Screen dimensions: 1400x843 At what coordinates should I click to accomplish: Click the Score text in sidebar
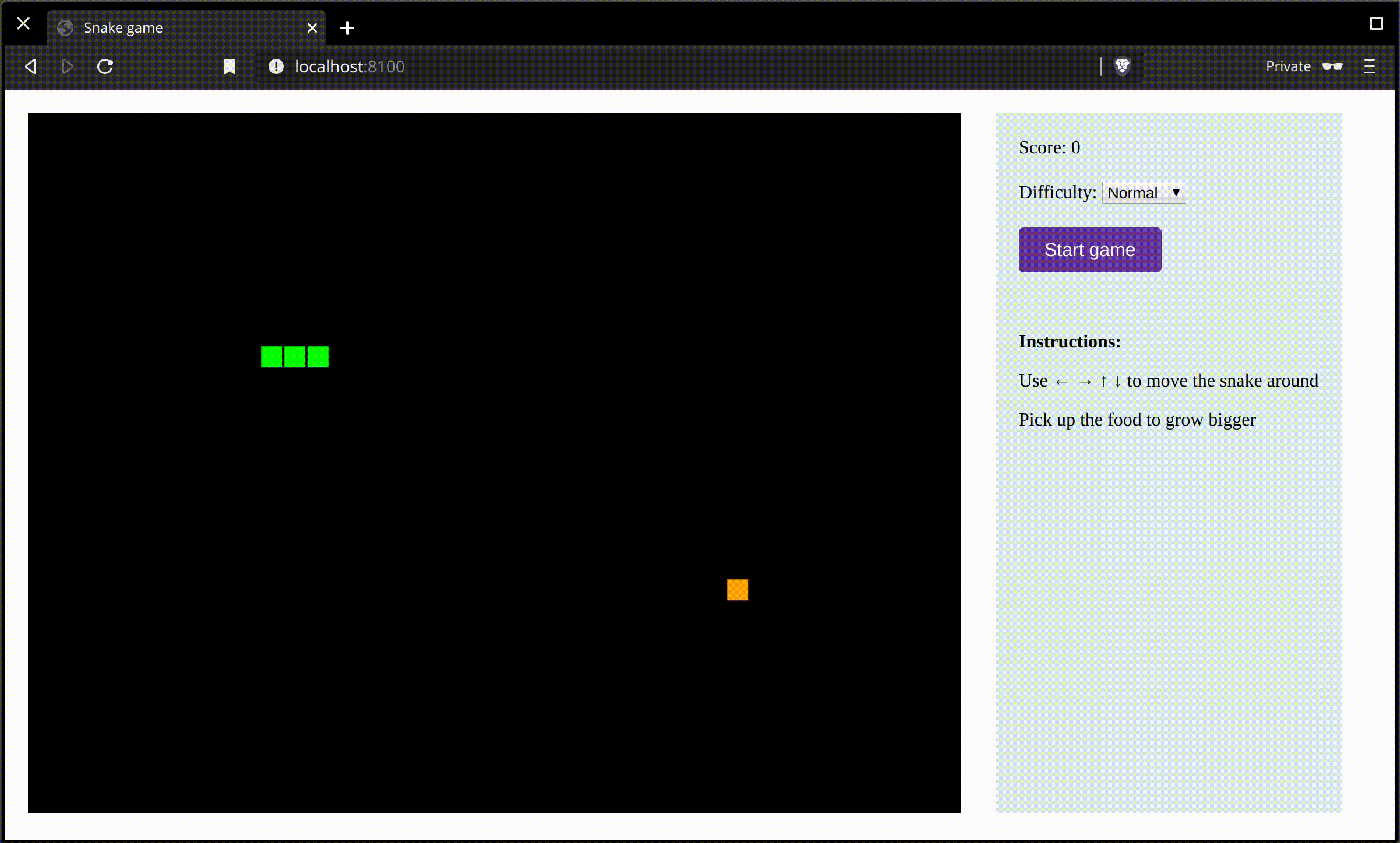[x=1049, y=147]
